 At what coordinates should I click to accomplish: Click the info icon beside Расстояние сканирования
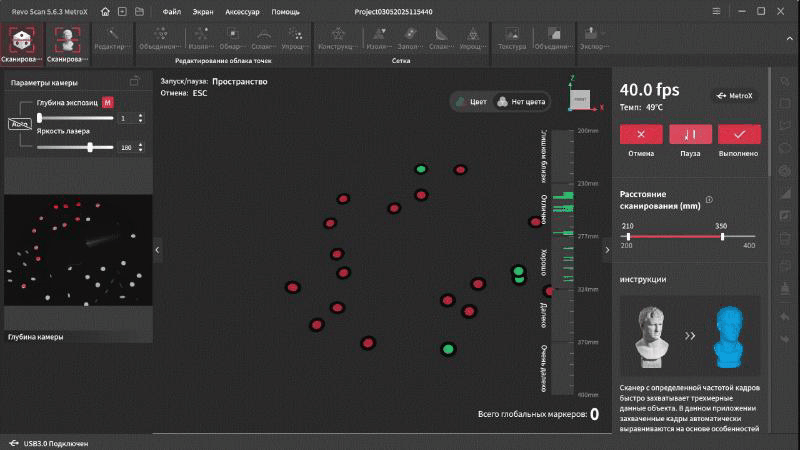pyautogui.click(x=709, y=199)
